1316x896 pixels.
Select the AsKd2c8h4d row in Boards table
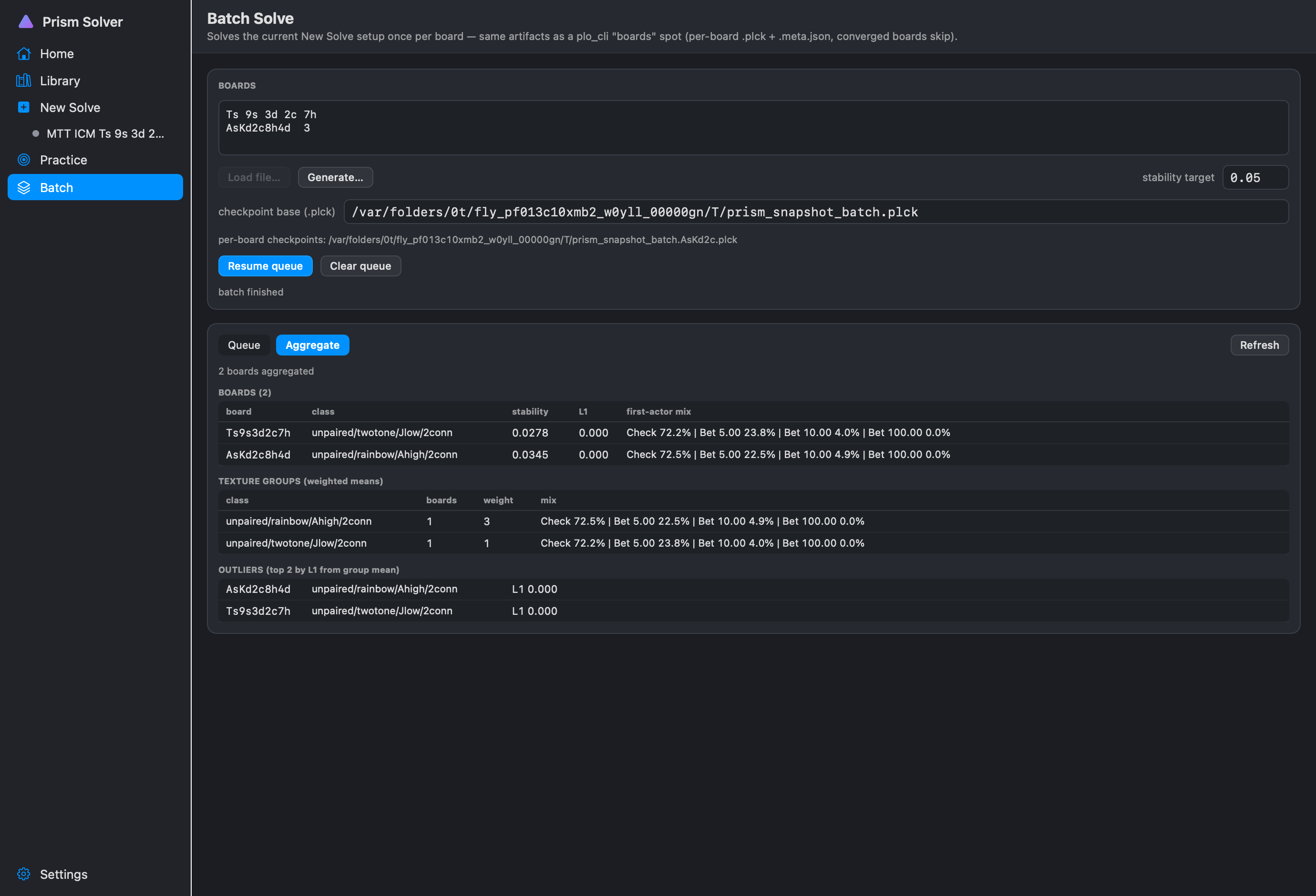point(753,455)
